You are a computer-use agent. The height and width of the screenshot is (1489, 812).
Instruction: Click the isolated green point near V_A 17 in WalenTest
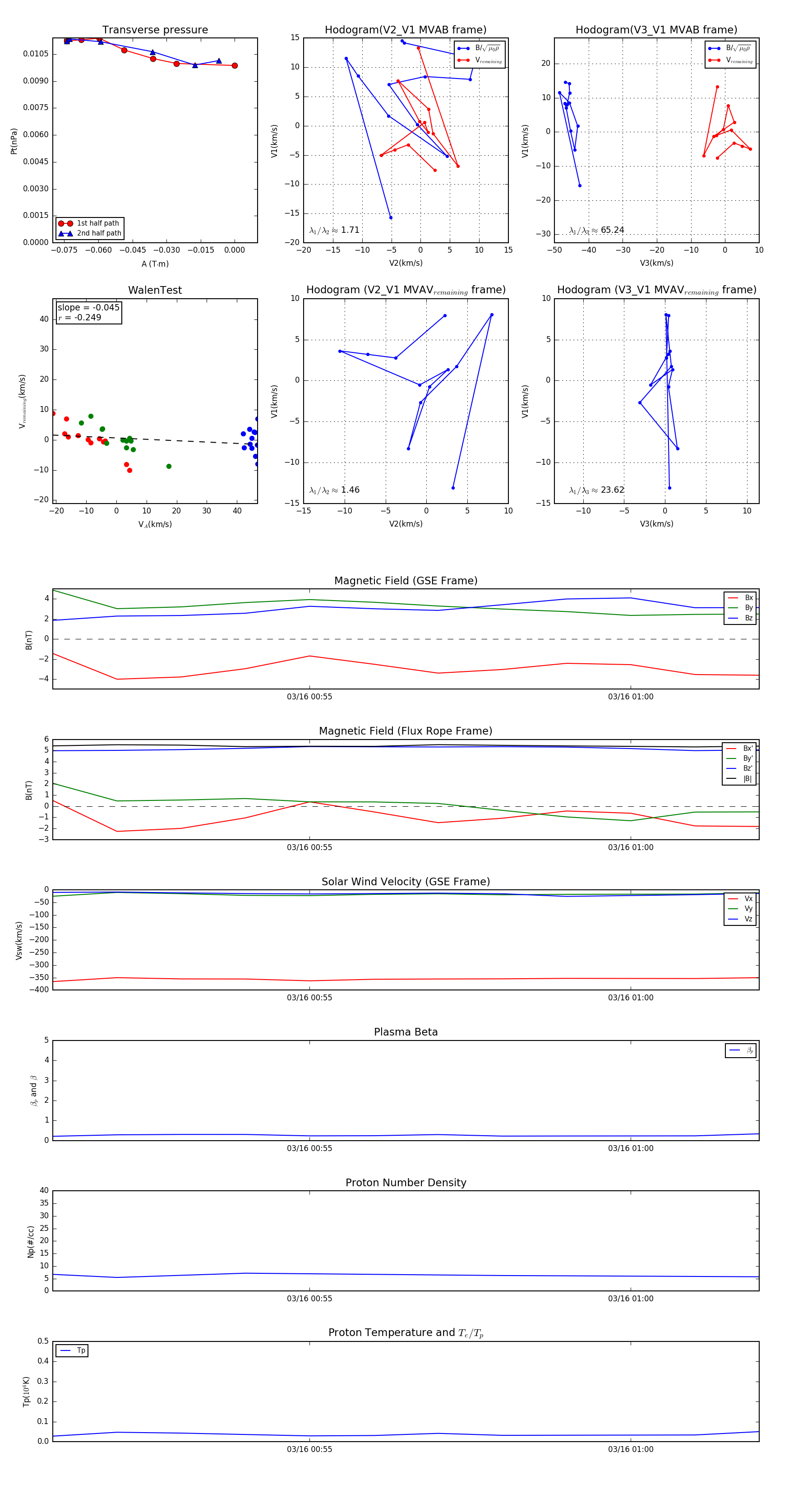tap(169, 467)
